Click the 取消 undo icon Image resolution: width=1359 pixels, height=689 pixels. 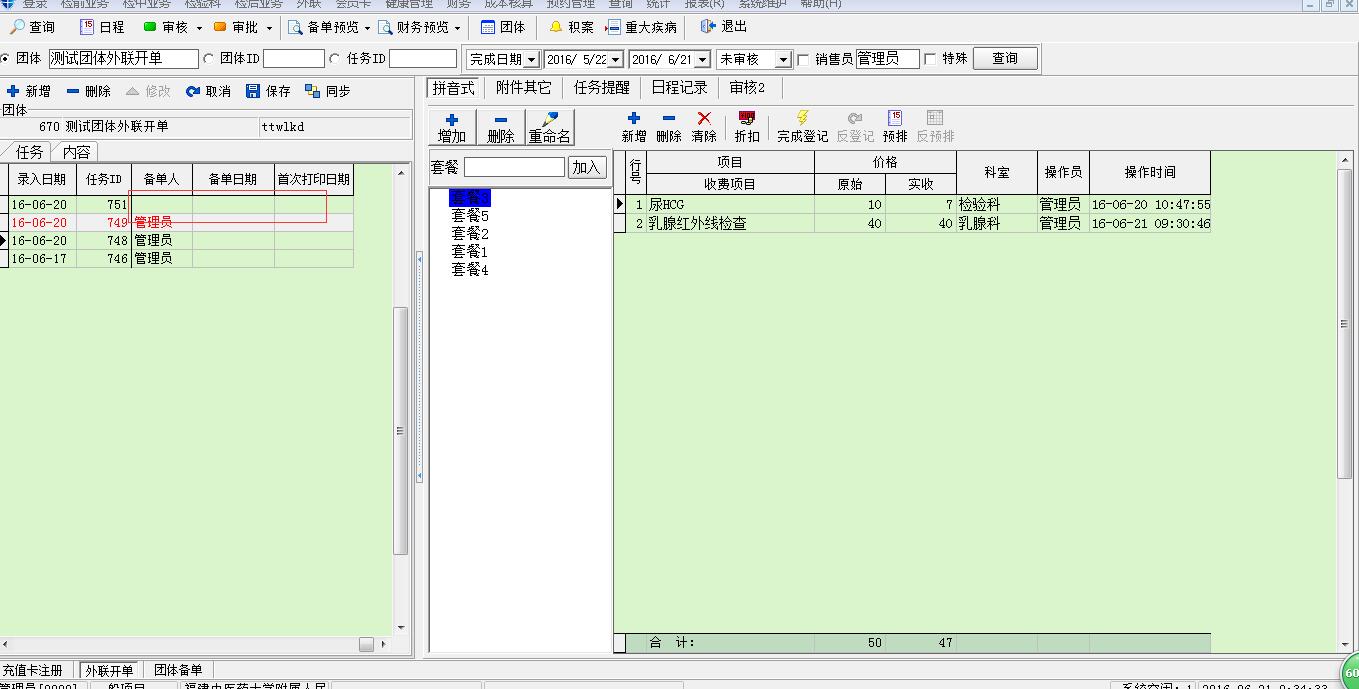[x=193, y=91]
